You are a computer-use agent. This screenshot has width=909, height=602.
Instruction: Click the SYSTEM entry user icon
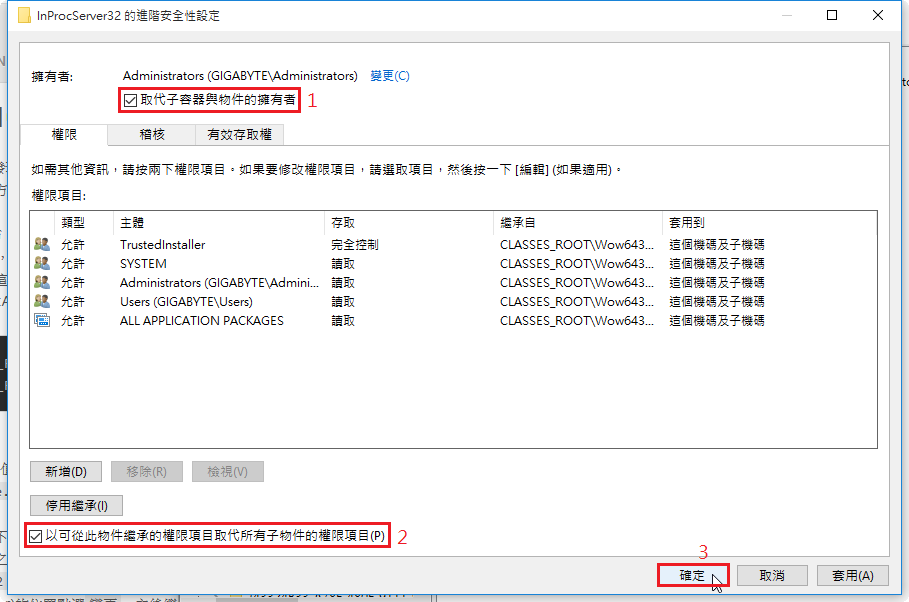42,264
